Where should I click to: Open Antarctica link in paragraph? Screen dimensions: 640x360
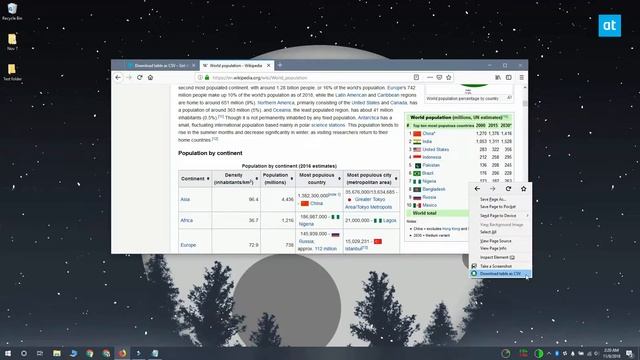369,118
